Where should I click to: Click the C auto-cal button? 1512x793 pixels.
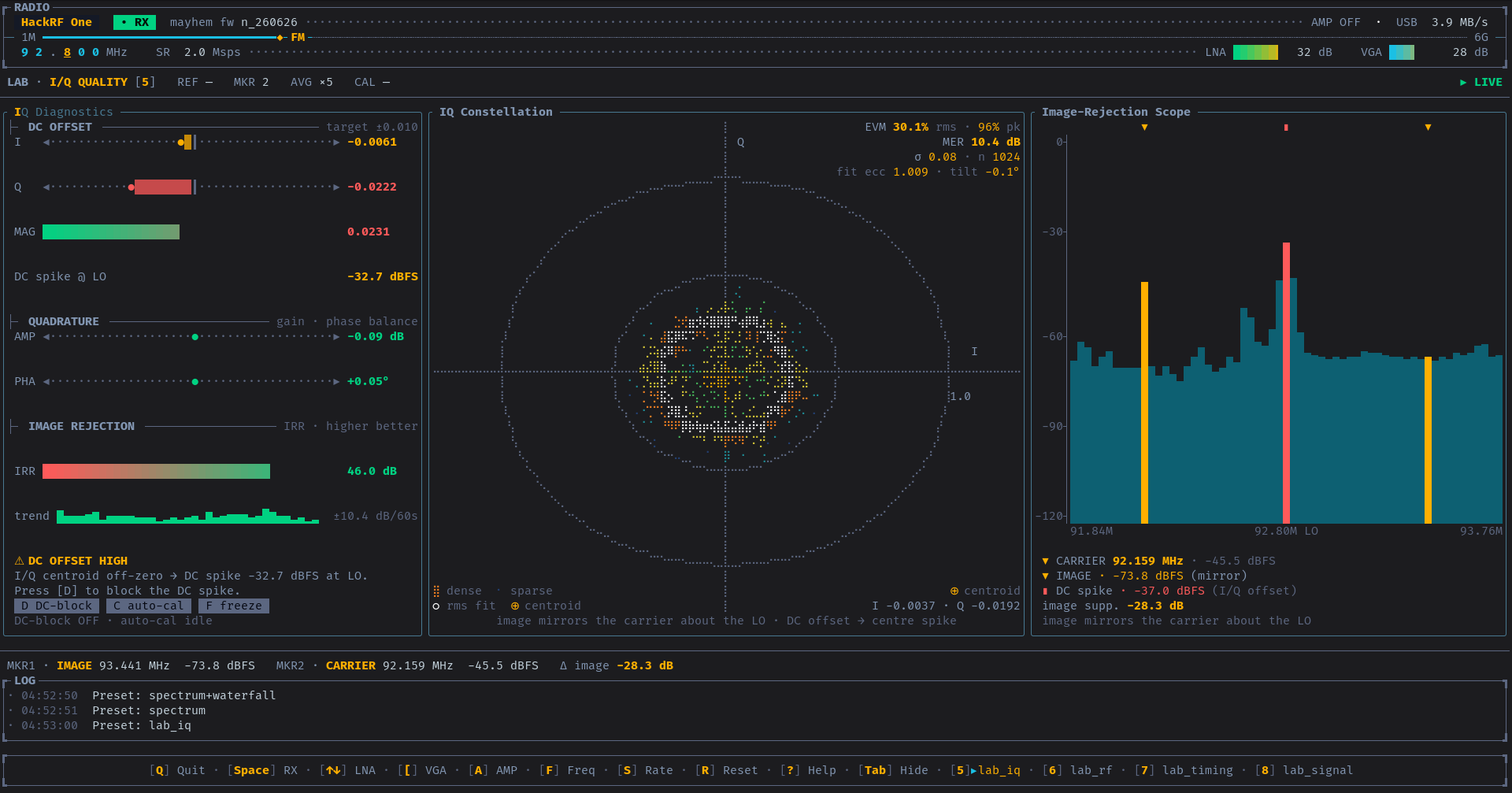149,606
